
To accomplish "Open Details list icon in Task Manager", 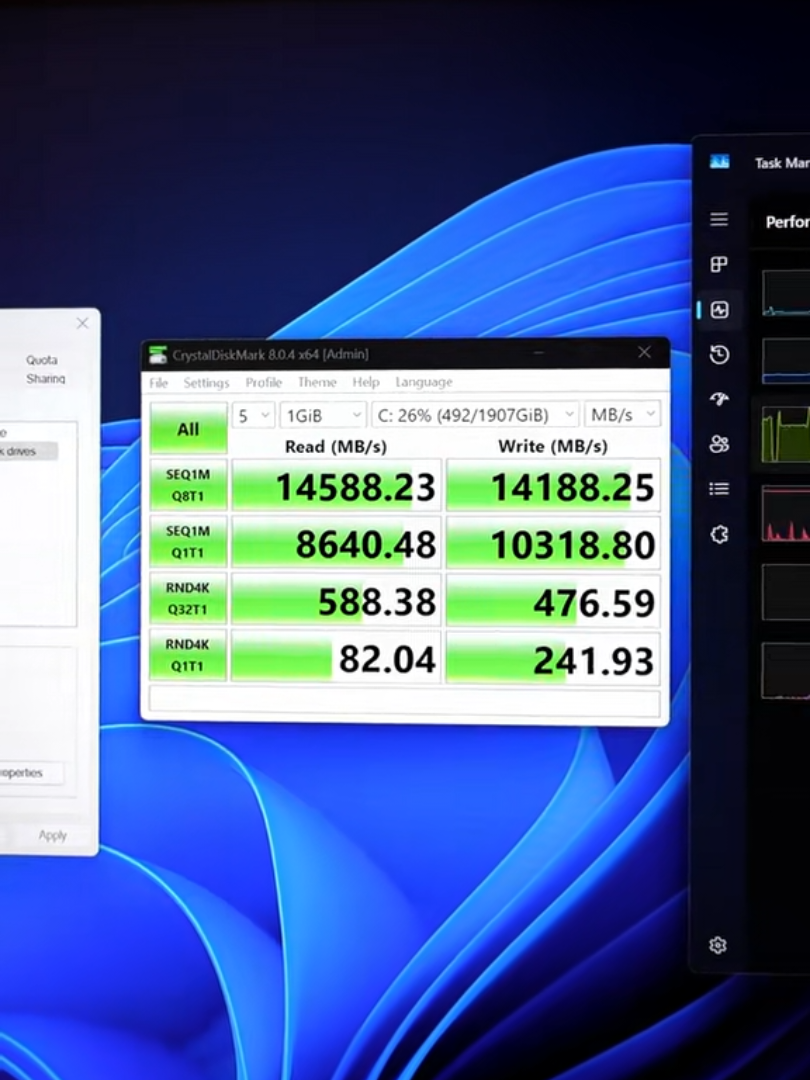I will (719, 489).
